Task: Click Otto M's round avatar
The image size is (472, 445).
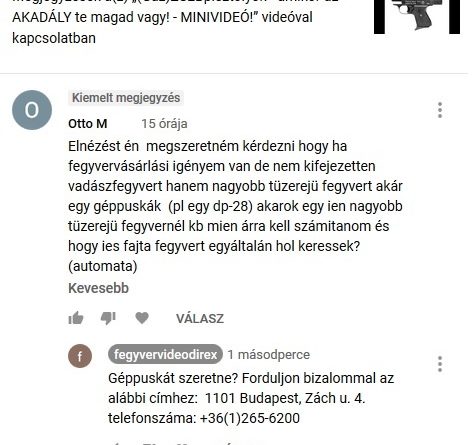Action: point(32,110)
